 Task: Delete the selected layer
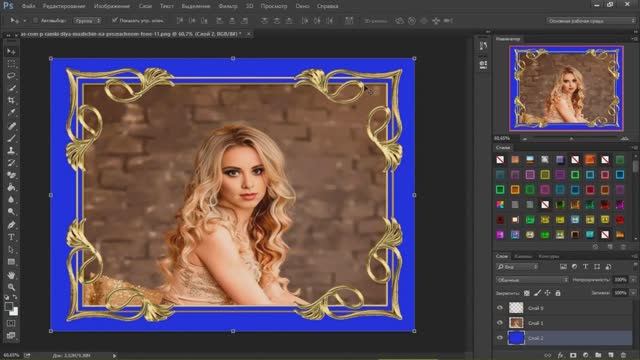623,355
